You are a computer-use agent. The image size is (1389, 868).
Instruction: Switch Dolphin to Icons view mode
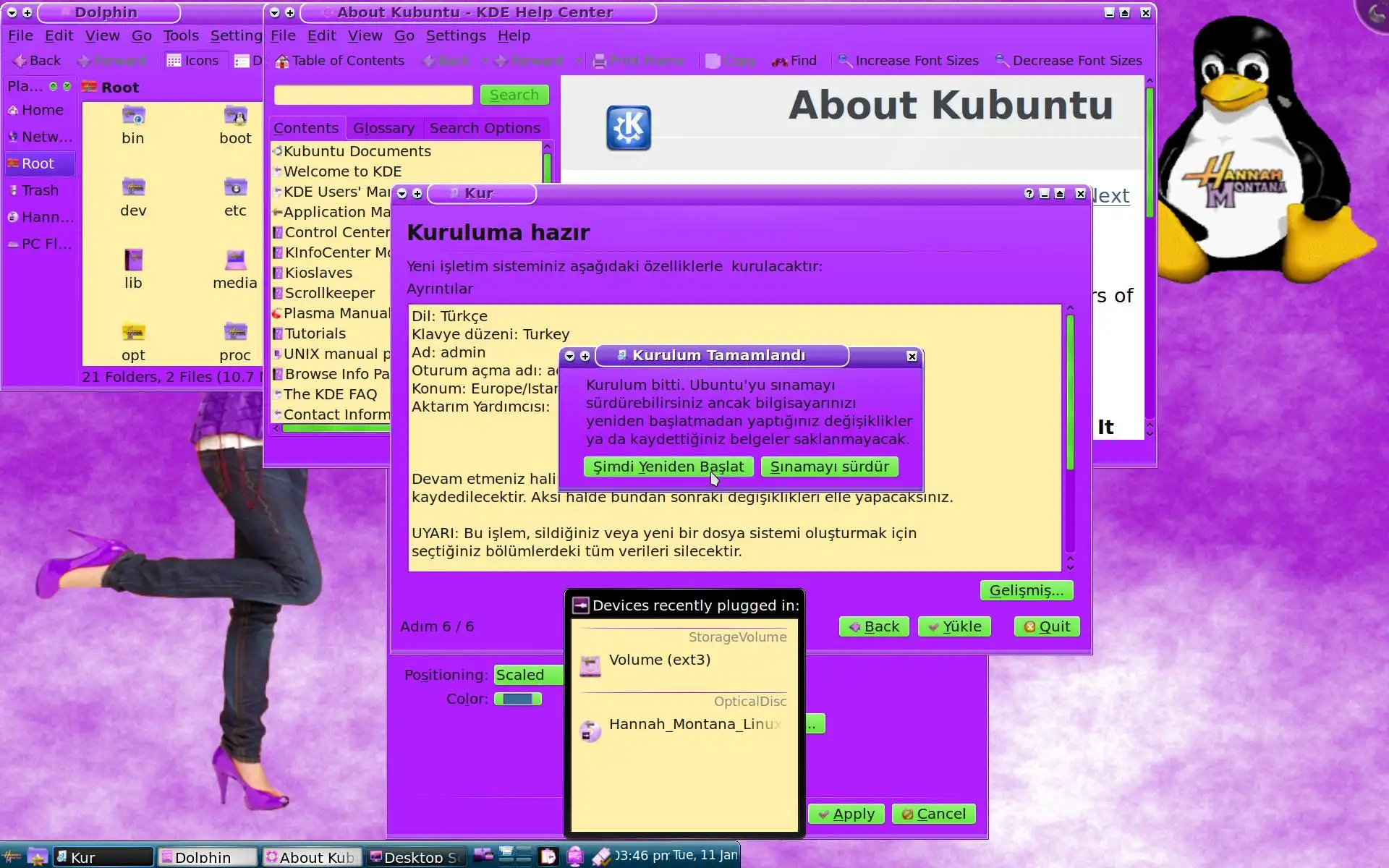pos(192,61)
